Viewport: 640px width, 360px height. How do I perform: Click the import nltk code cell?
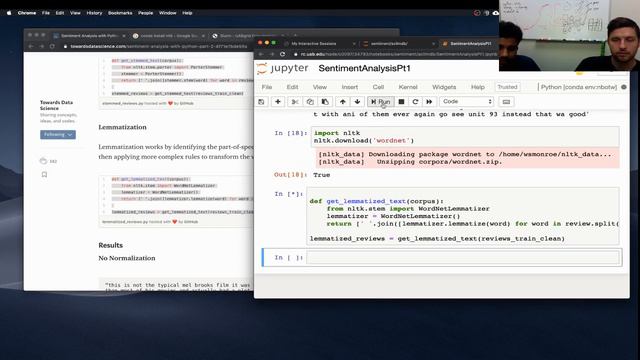(x=465, y=137)
